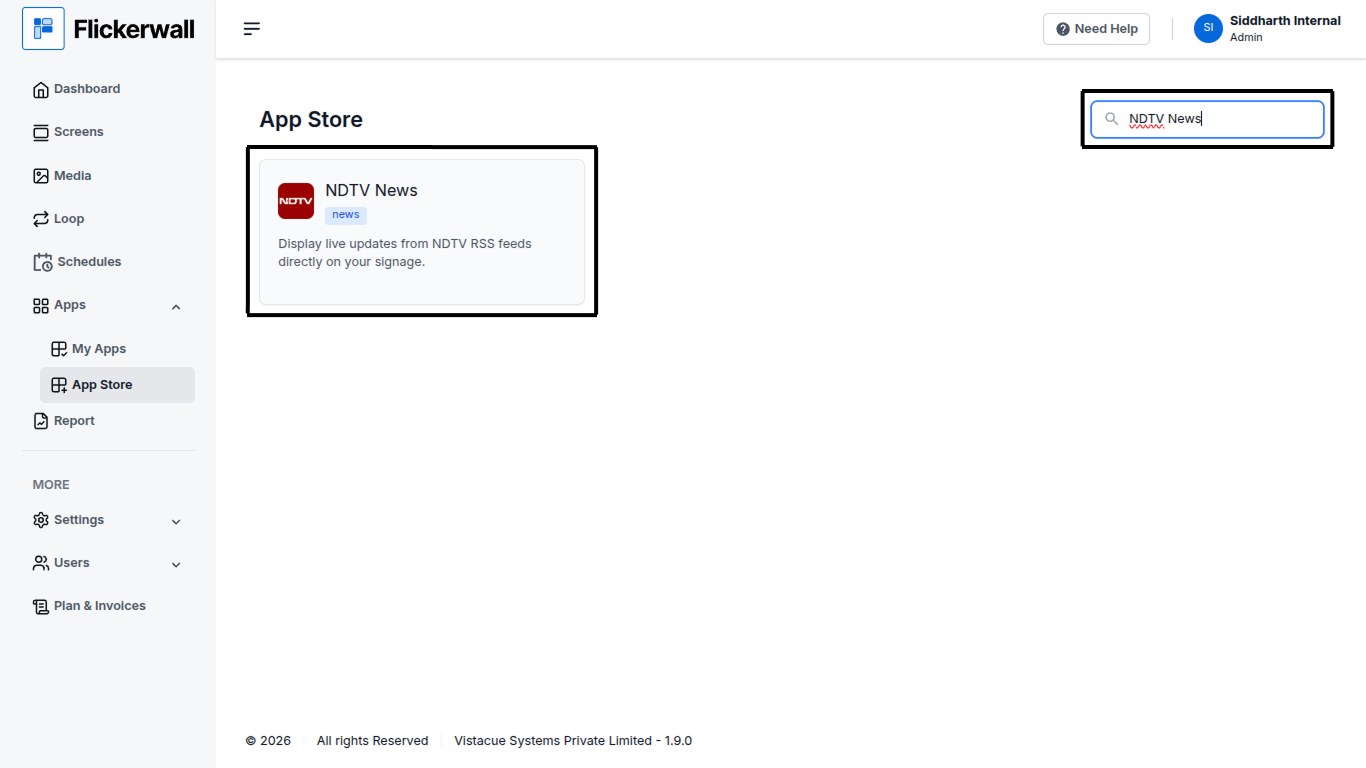Open the NDTV News app title
The width and height of the screenshot is (1366, 768).
point(371,190)
